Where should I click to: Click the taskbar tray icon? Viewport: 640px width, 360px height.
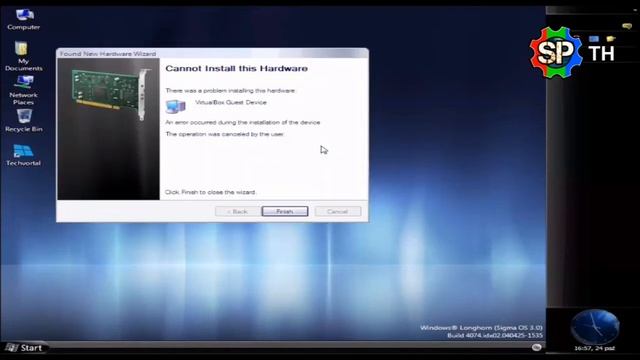coord(536,347)
